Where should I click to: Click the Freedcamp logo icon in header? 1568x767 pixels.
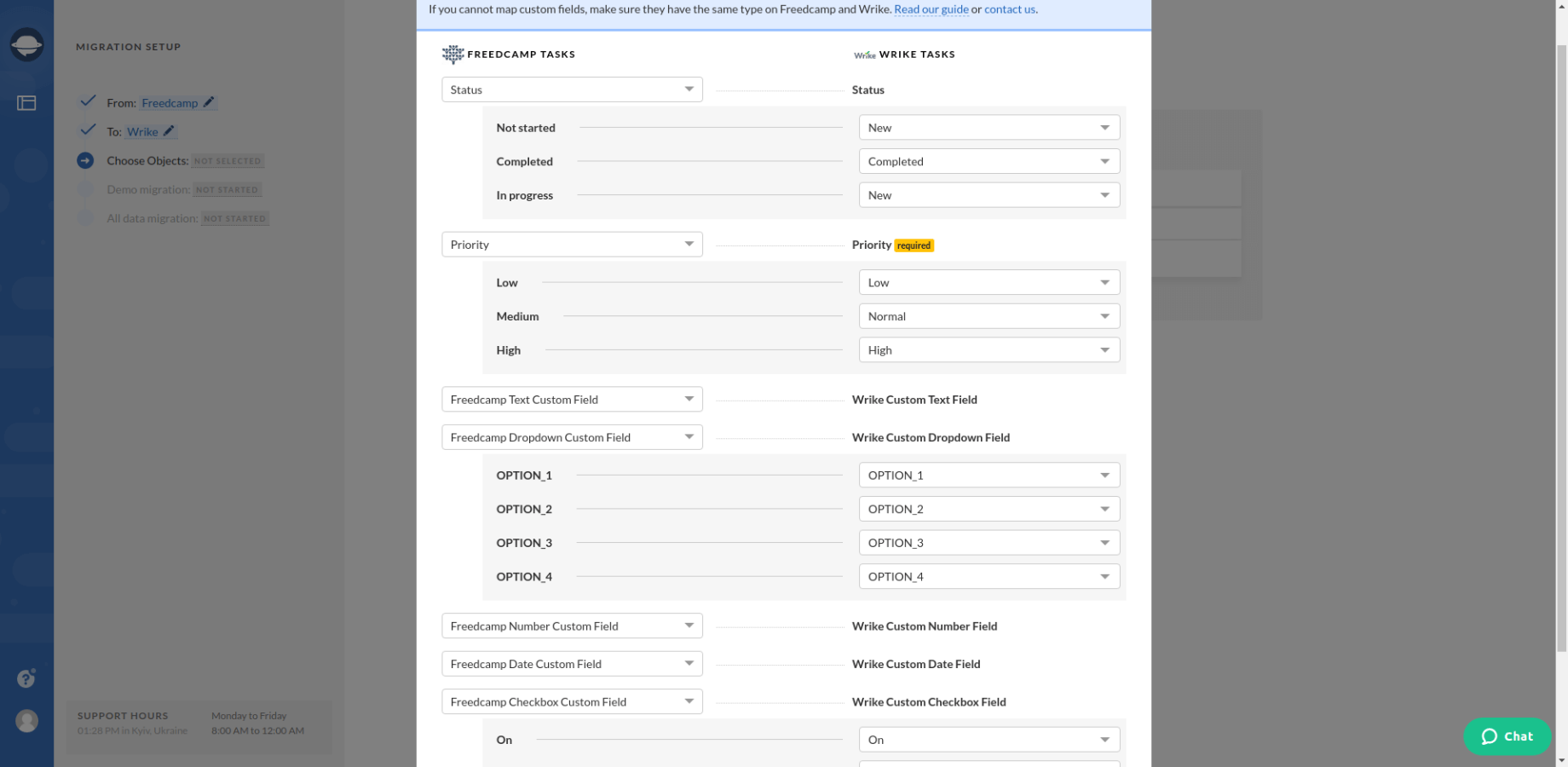coord(453,55)
